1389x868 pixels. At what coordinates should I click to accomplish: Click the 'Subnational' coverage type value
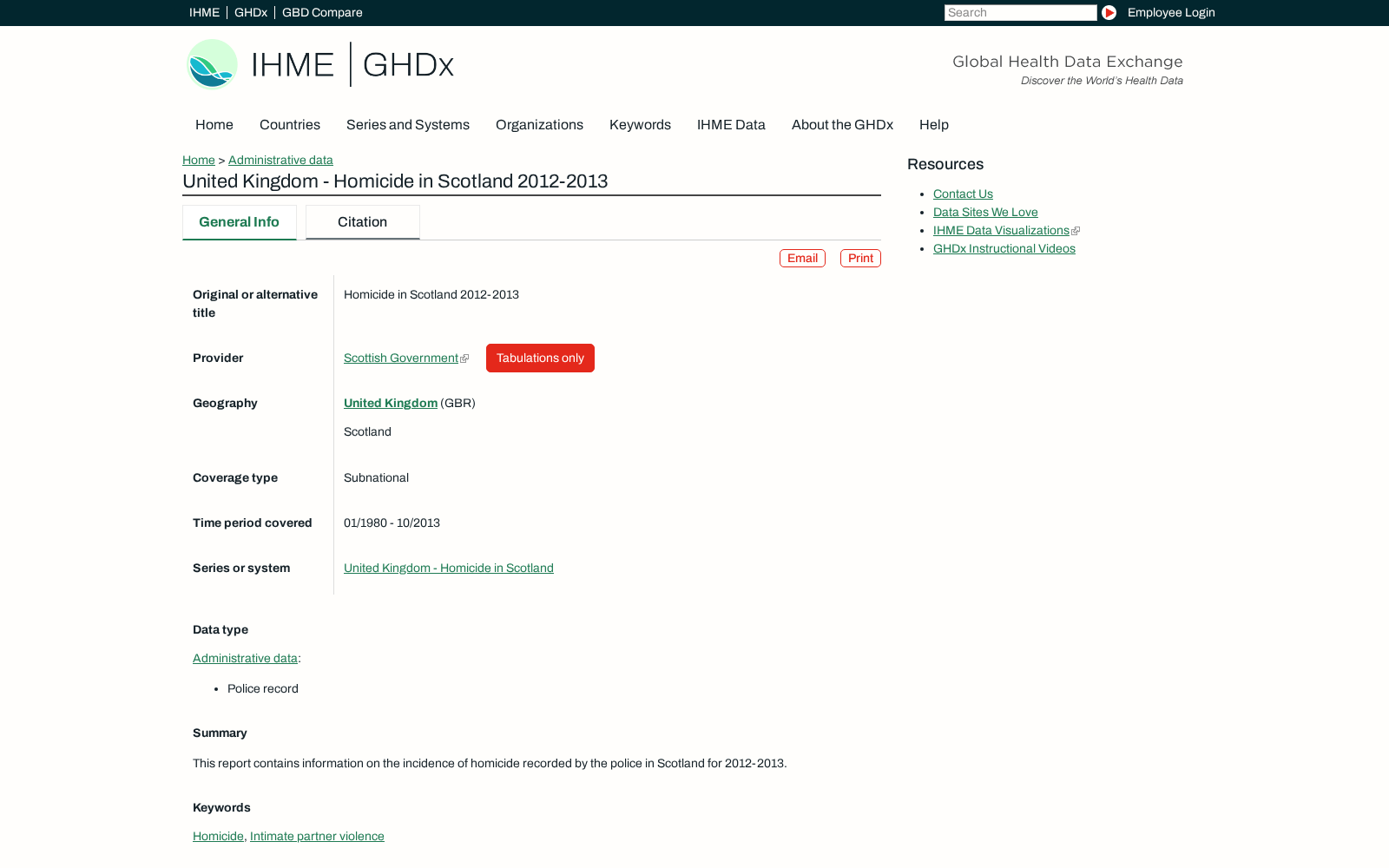click(376, 477)
